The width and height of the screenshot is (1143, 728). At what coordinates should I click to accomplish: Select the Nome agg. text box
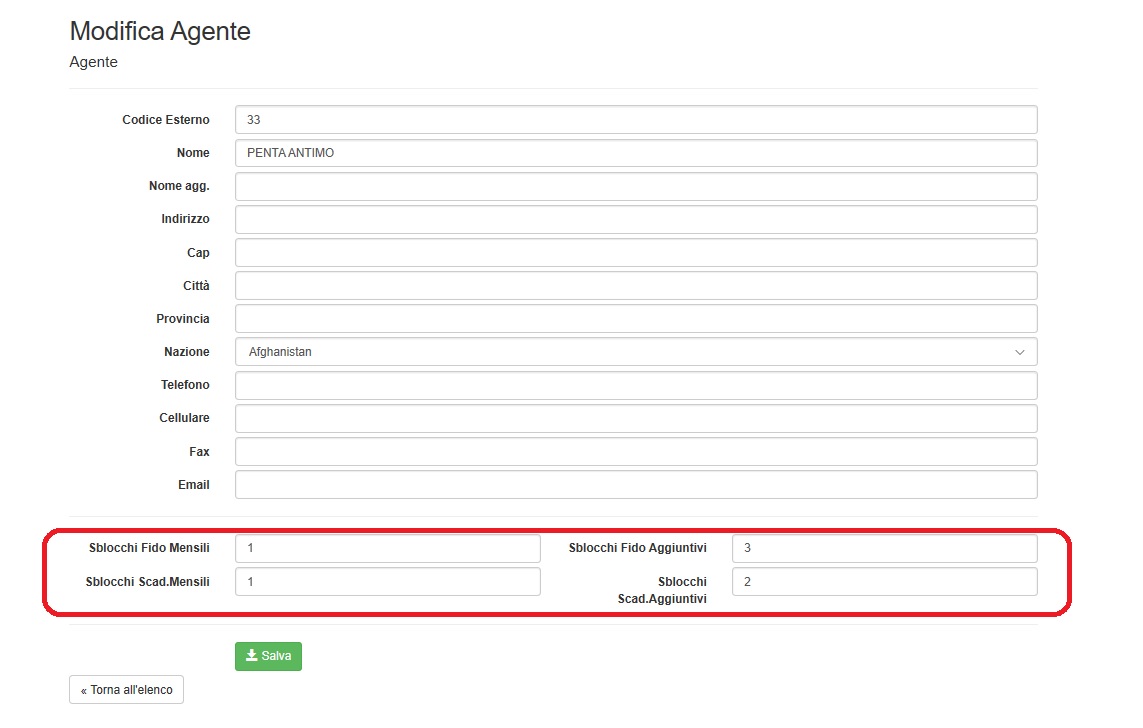click(x=635, y=186)
